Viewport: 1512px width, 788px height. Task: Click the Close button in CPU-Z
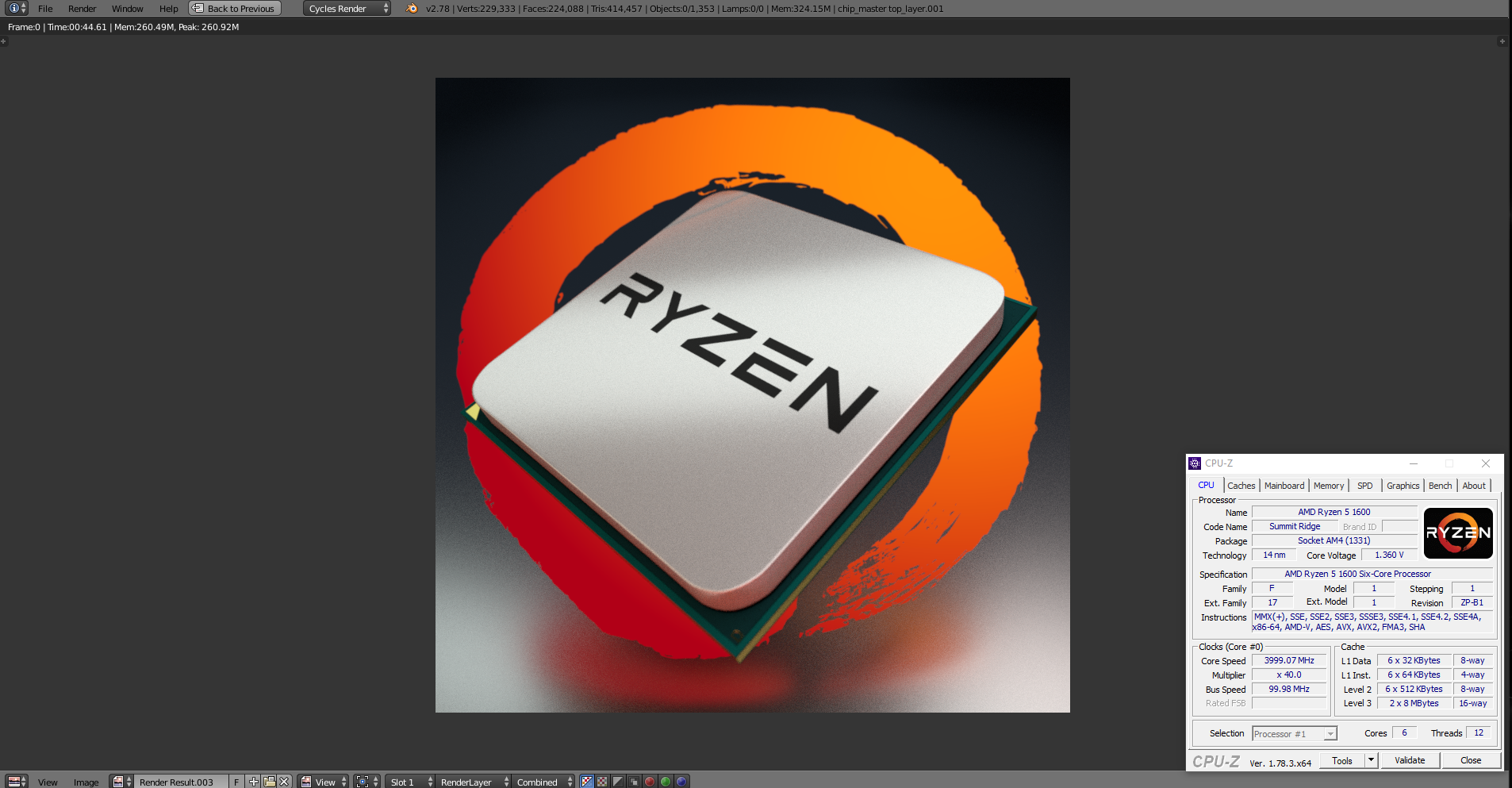coord(1471,760)
